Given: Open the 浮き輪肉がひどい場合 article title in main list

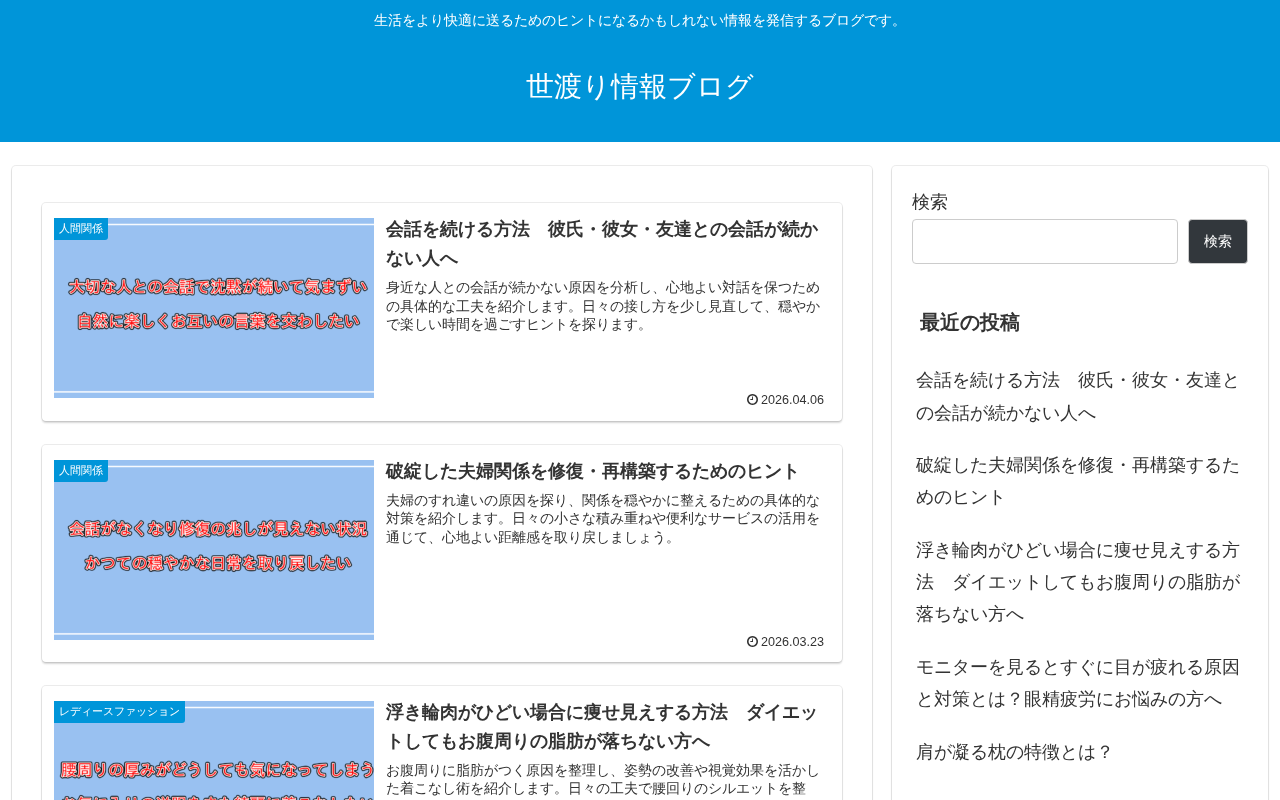Looking at the screenshot, I should 602,727.
